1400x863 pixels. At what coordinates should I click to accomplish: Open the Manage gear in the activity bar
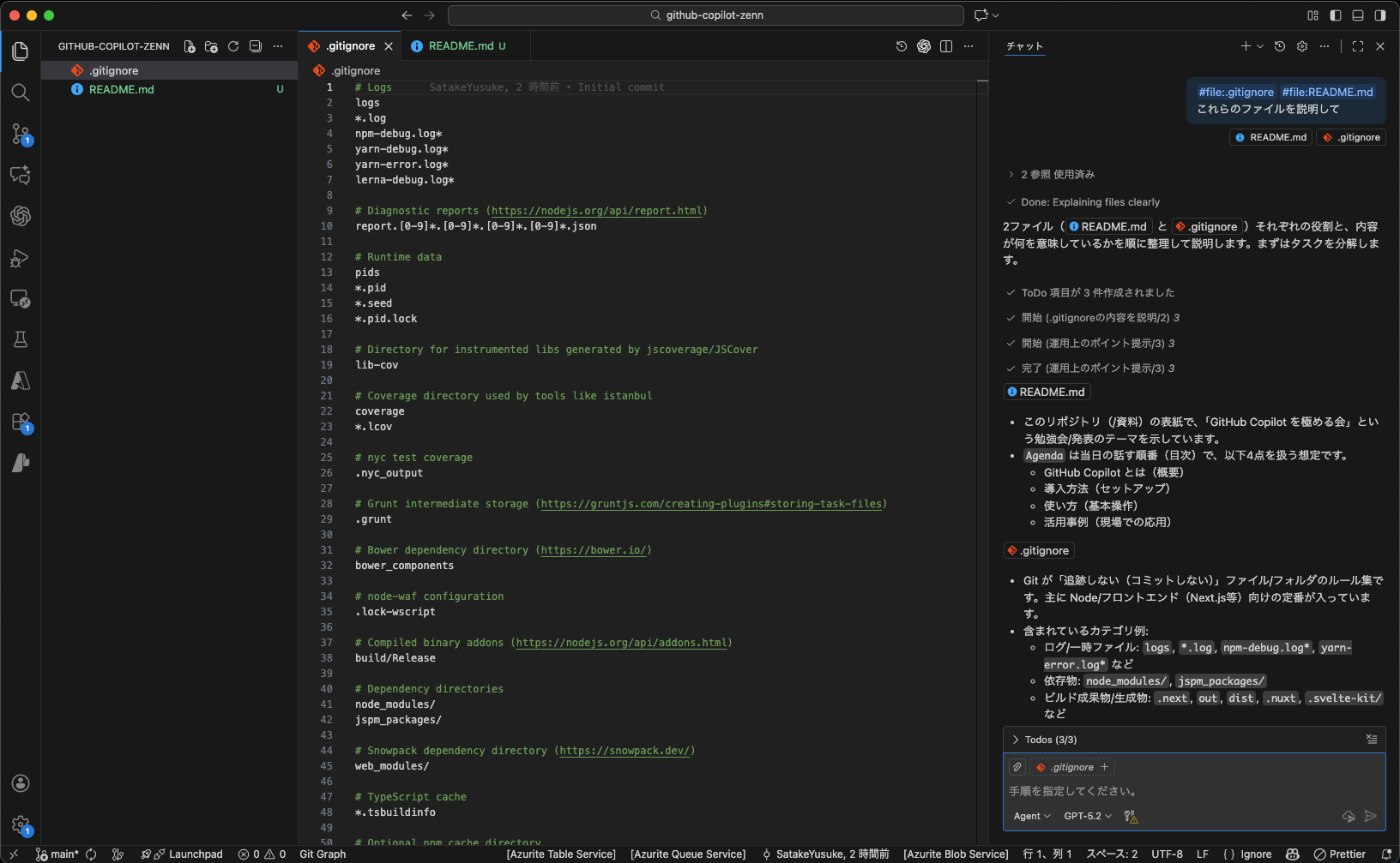pos(20,824)
